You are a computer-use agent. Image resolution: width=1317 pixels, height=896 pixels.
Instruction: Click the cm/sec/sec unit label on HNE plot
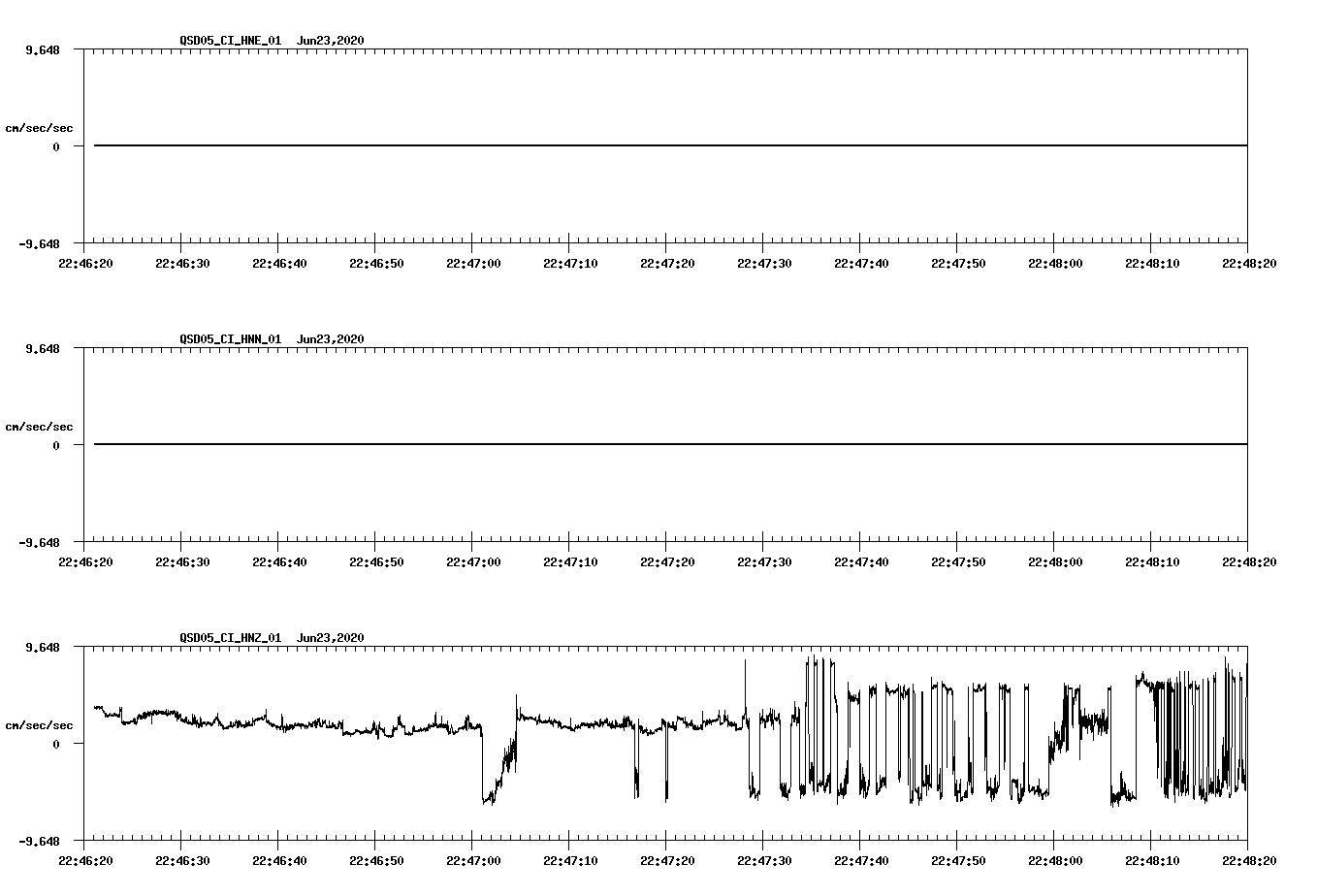(39, 128)
